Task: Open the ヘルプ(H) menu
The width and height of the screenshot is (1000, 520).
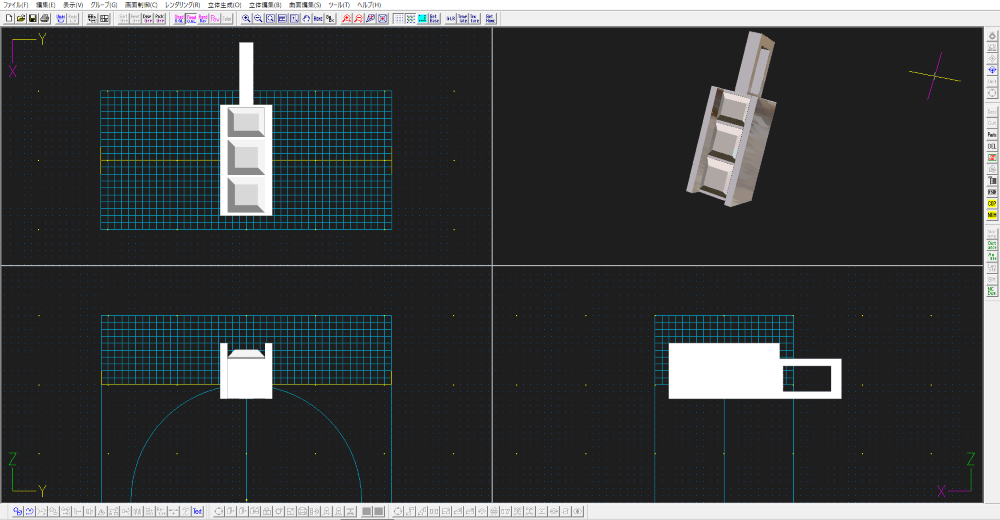Action: coord(369,5)
